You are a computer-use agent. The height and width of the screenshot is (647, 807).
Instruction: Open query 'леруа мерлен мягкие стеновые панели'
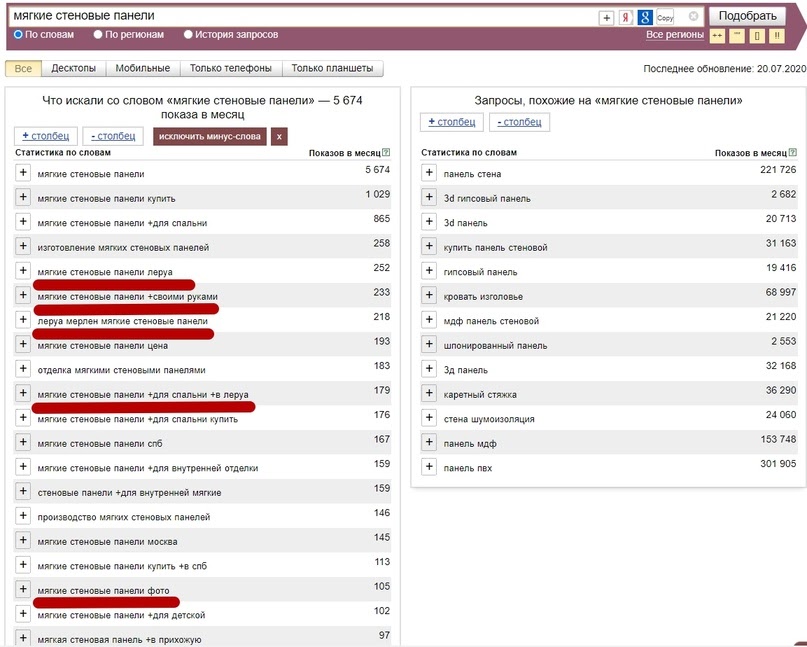(x=122, y=321)
